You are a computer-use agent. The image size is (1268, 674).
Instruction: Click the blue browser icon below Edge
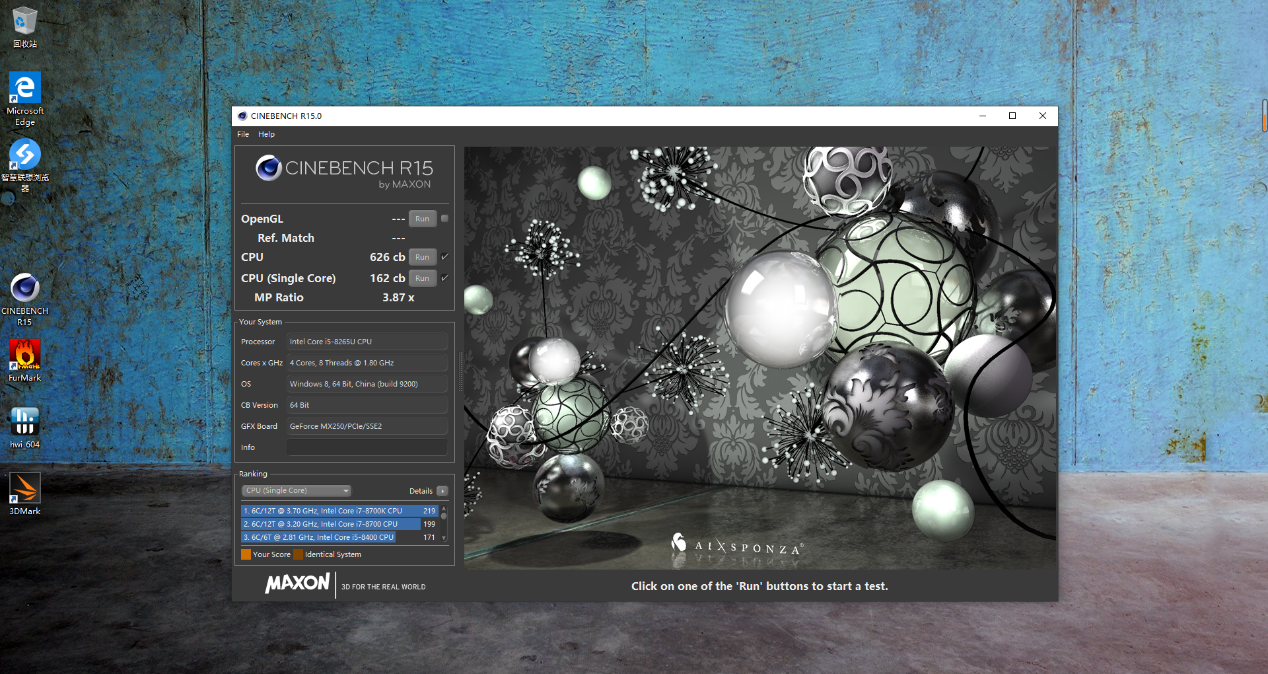coord(25,156)
